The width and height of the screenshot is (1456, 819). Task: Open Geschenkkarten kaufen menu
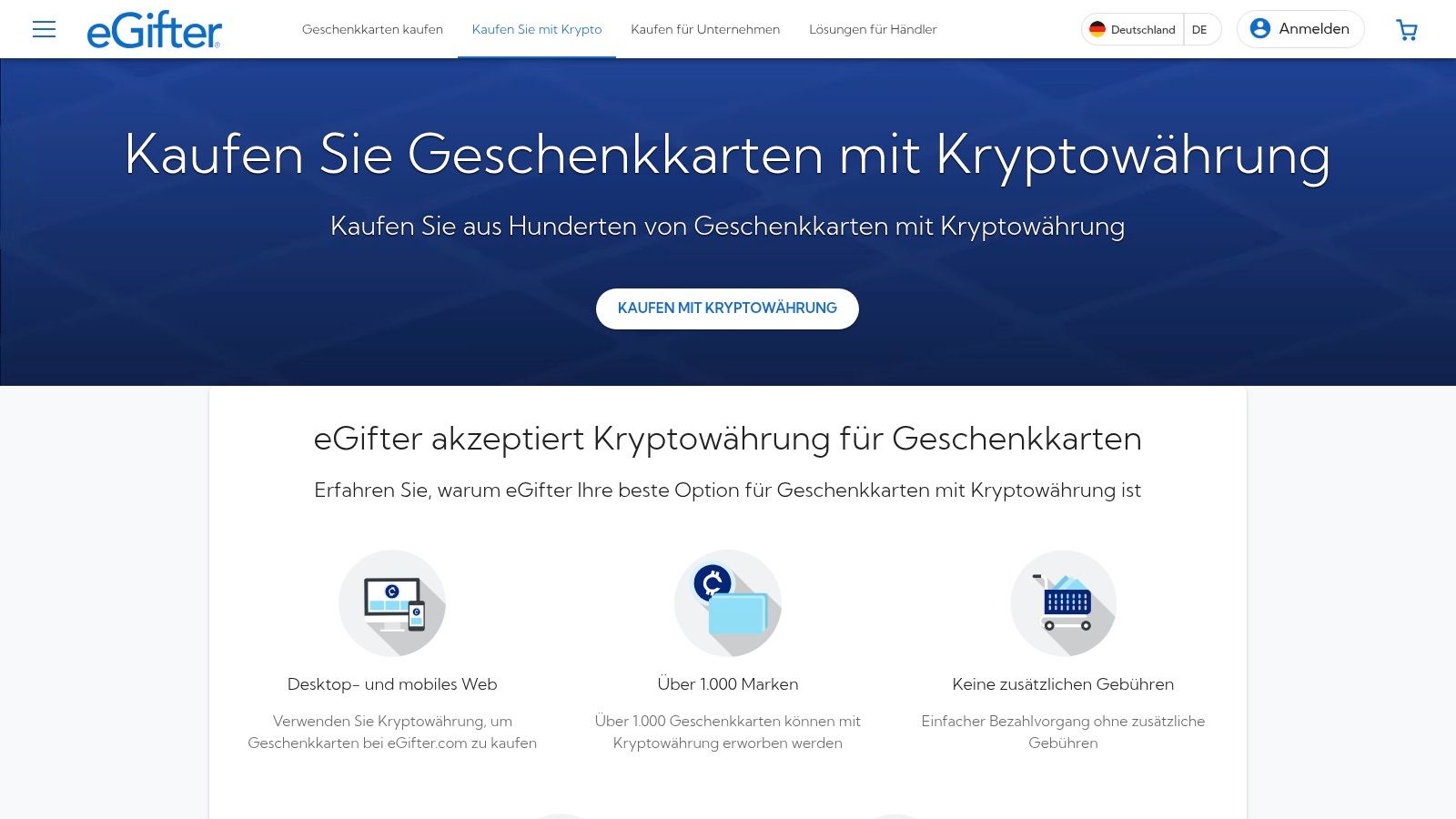click(372, 29)
